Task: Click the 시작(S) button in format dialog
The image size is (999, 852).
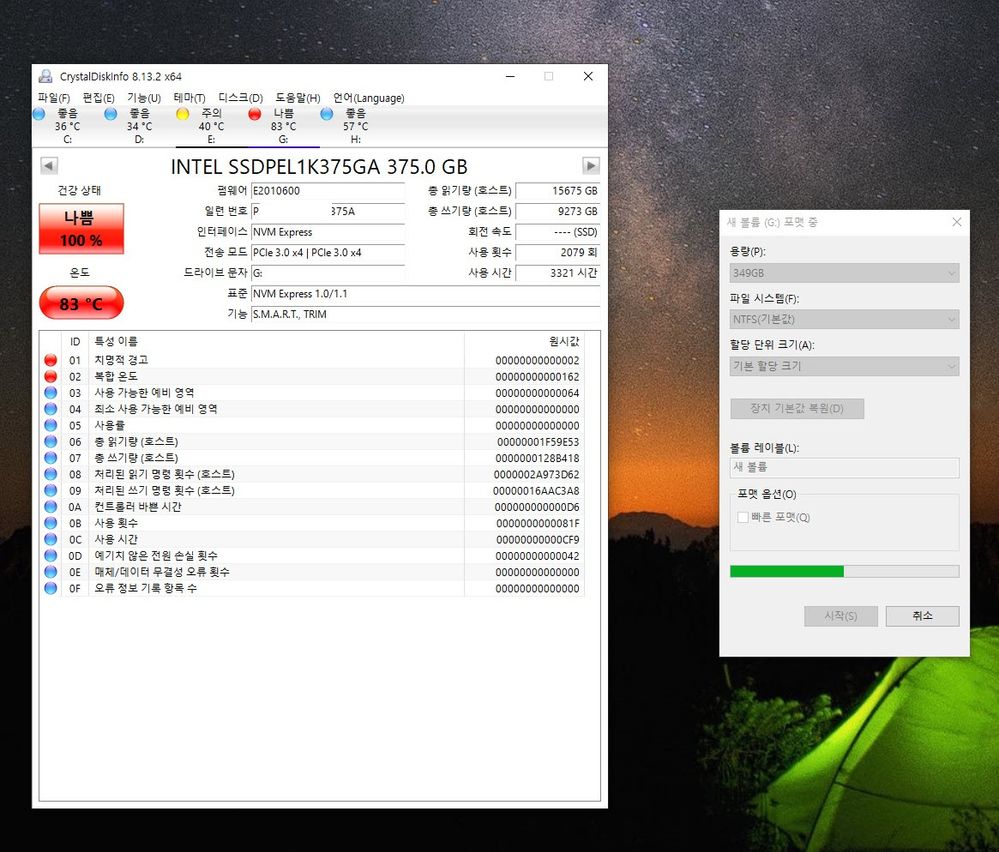Action: [x=840, y=616]
